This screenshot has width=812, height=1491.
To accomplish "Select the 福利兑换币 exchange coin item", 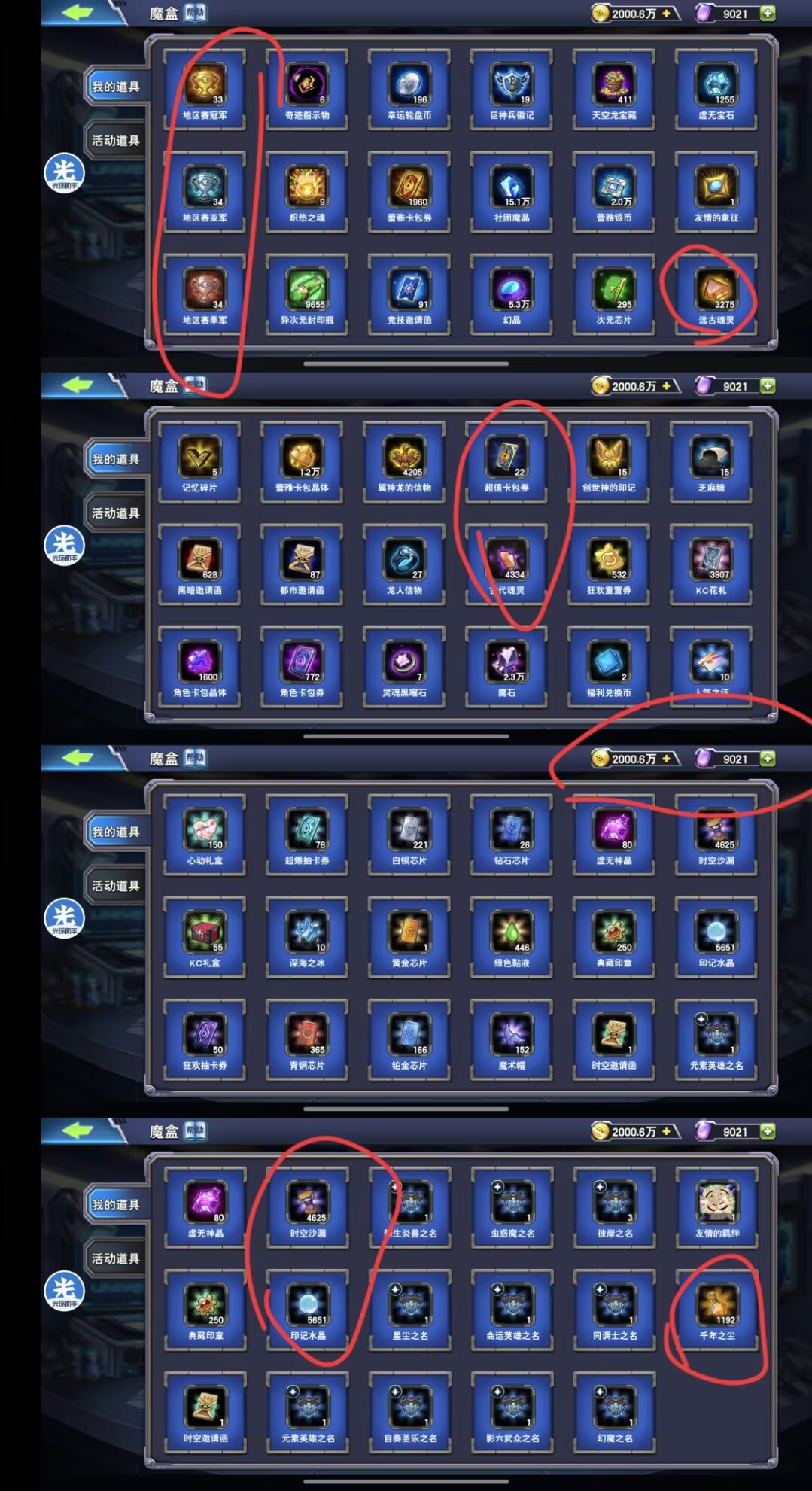I will [609, 667].
